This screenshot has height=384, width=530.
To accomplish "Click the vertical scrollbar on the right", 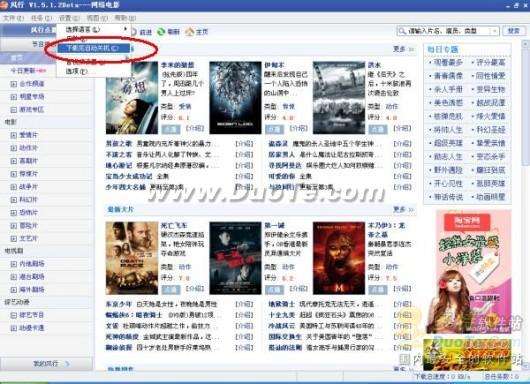I will coord(526,203).
